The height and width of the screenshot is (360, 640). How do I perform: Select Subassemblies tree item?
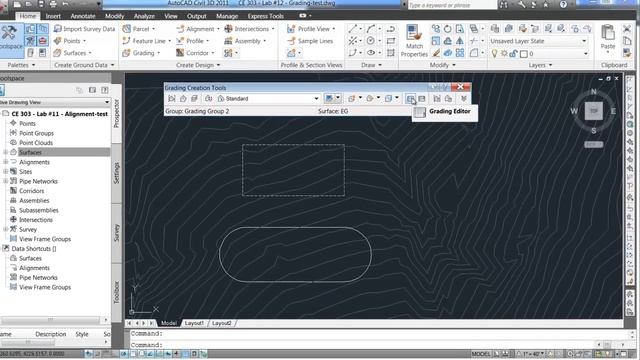click(39, 210)
